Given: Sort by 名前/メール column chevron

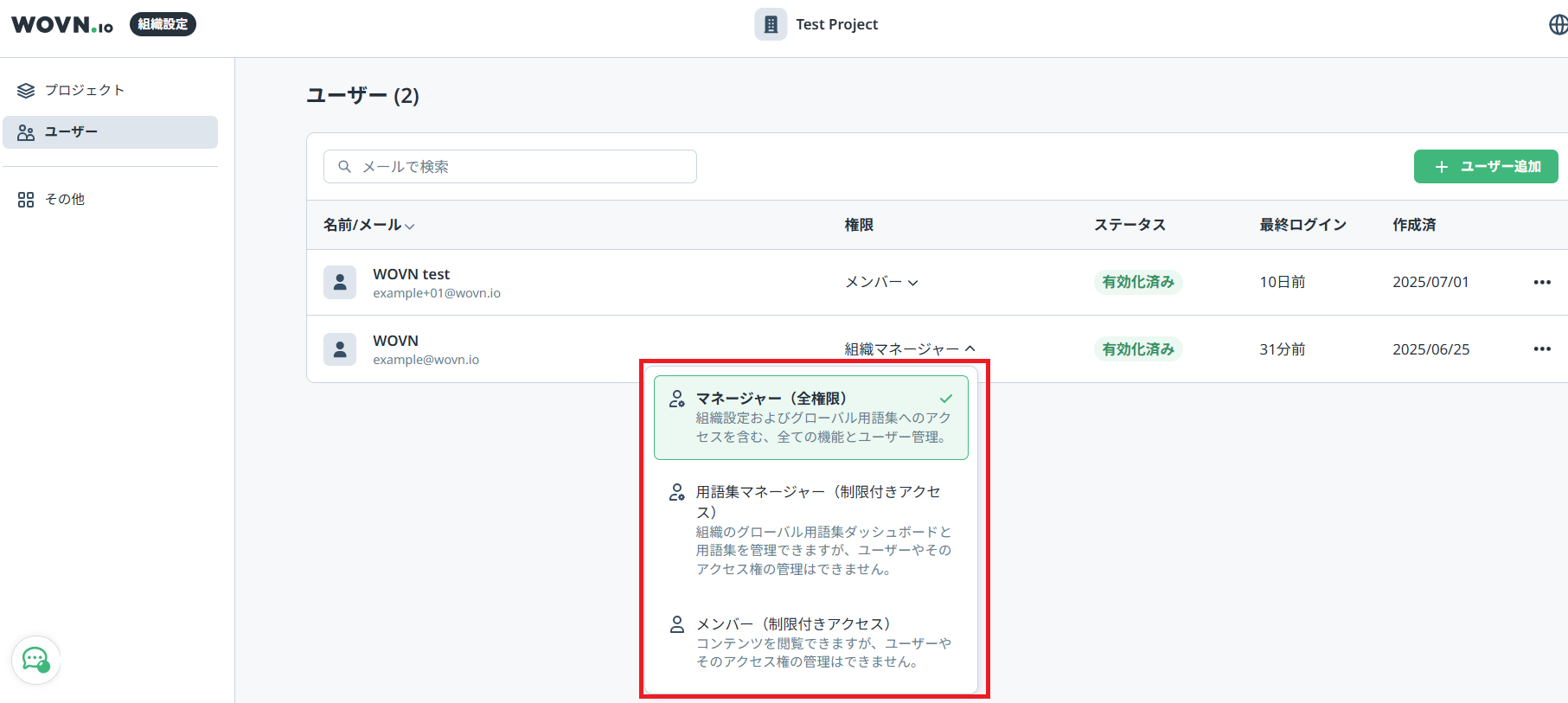Looking at the screenshot, I should [x=410, y=226].
